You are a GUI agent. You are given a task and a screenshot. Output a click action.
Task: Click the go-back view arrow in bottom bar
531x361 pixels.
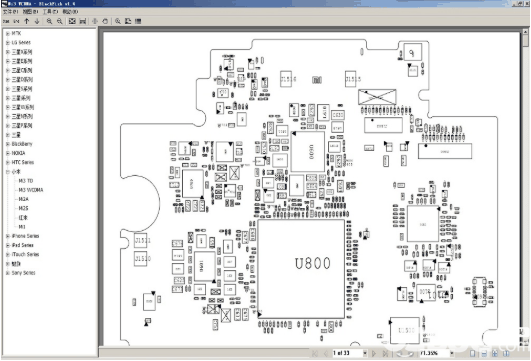399,354
